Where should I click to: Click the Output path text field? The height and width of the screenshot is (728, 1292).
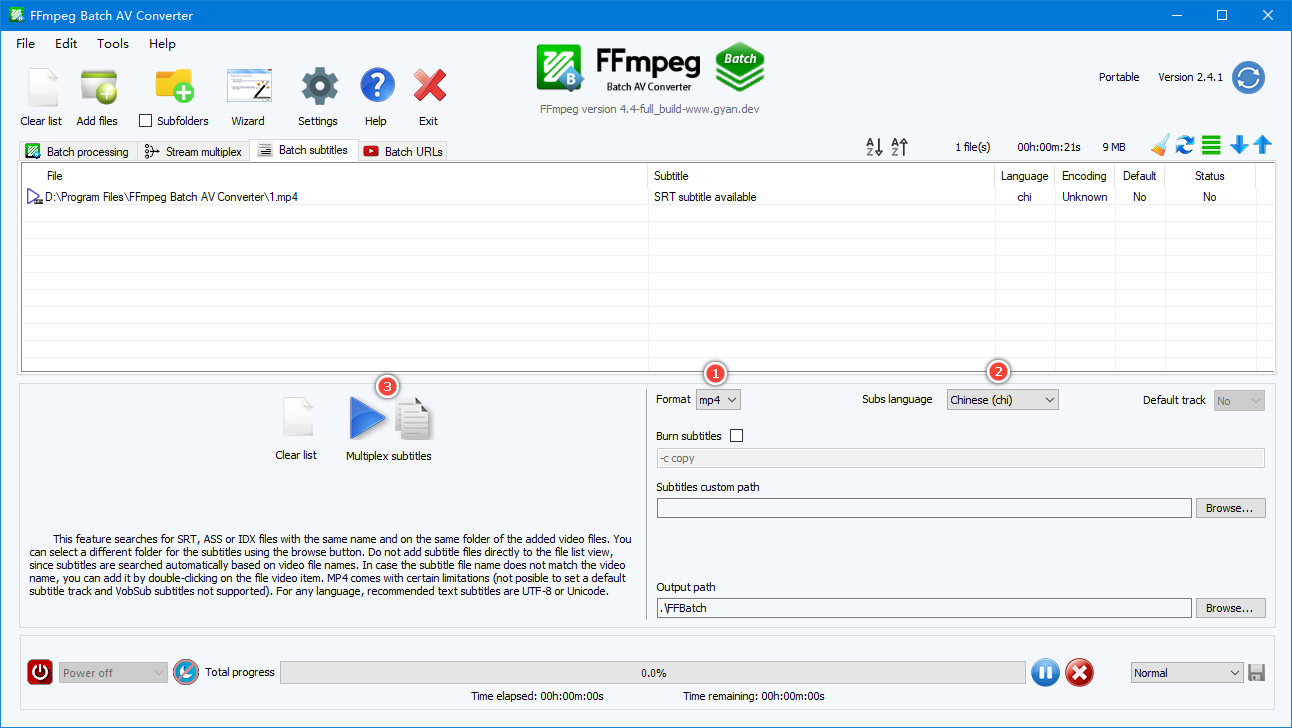[923, 608]
